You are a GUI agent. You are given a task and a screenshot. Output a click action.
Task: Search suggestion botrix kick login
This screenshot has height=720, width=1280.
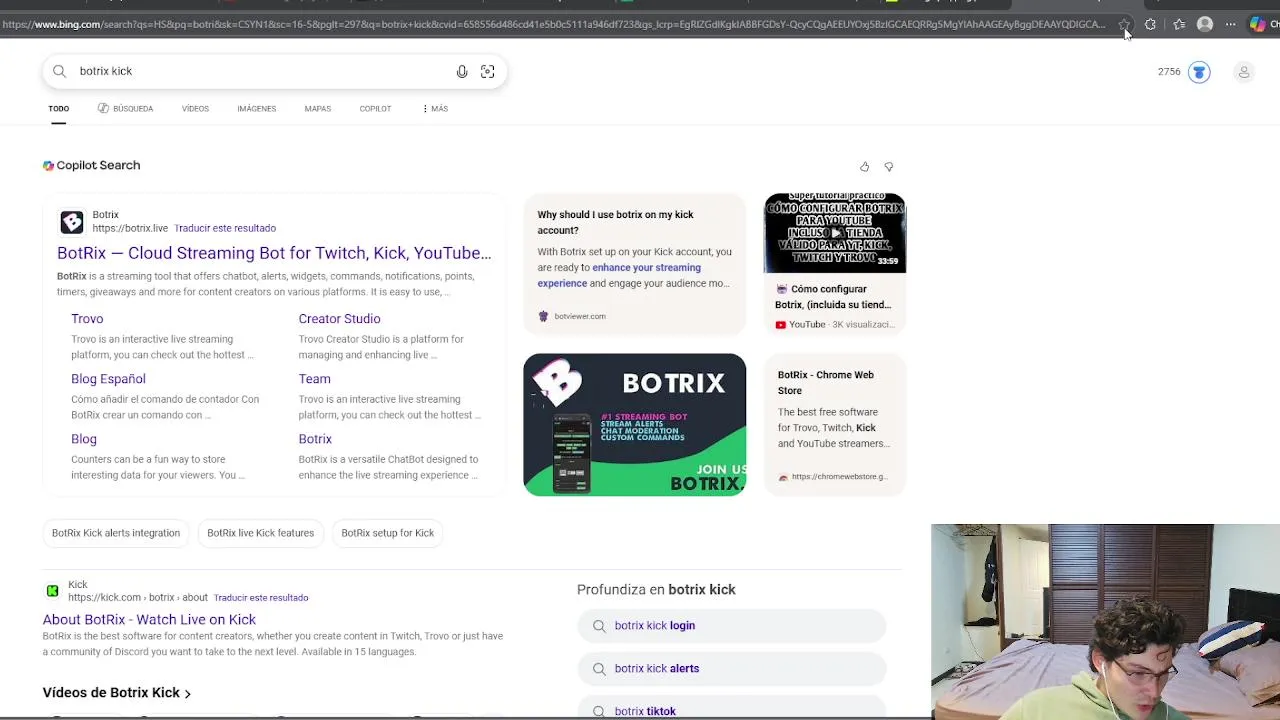click(x=731, y=626)
